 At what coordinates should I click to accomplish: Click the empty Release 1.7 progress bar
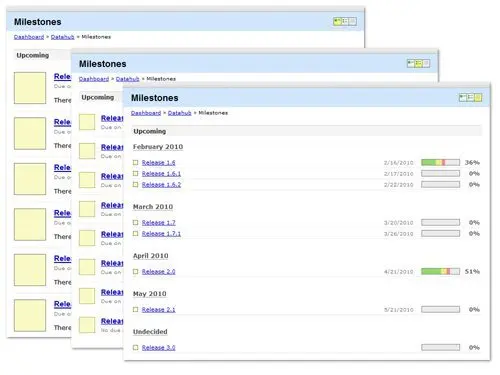[x=440, y=223]
